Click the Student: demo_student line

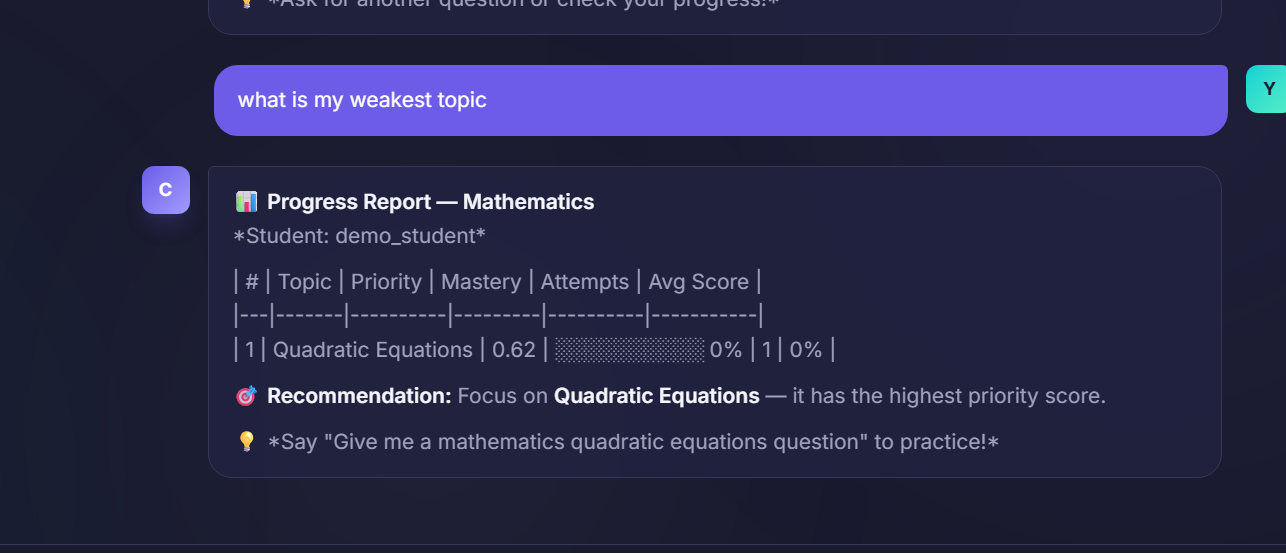[359, 236]
